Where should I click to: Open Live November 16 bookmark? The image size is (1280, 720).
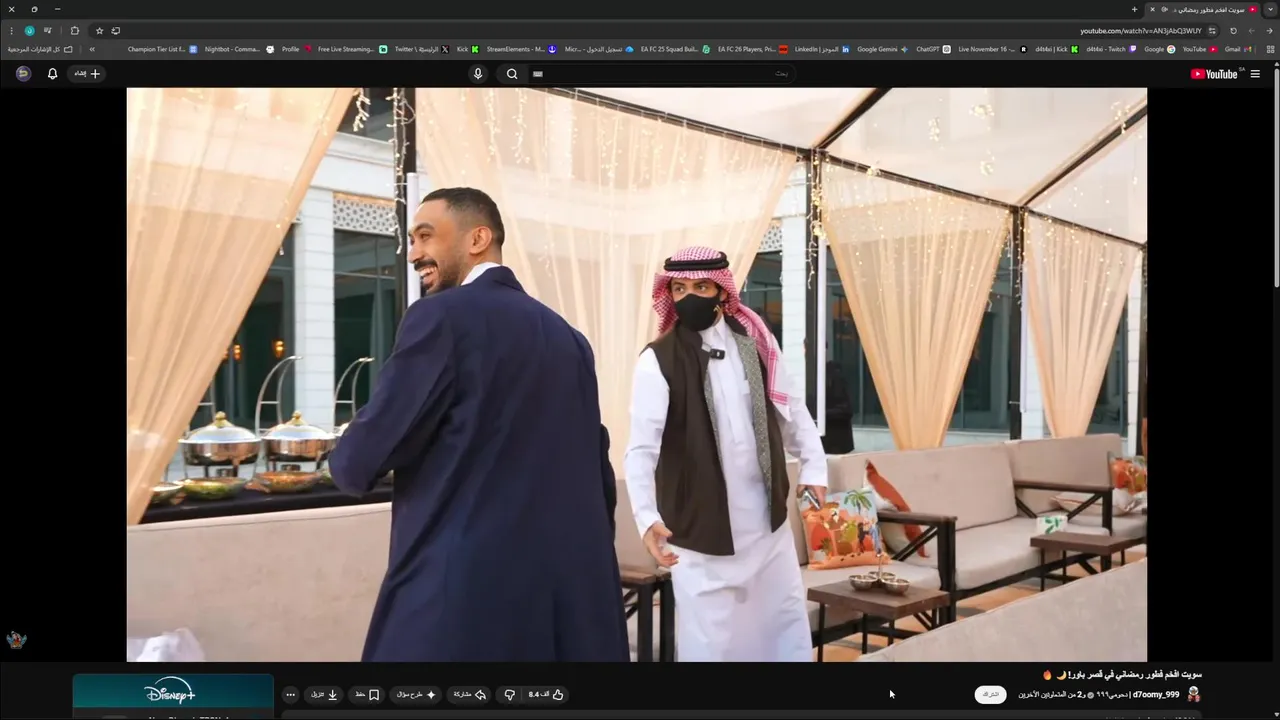click(992, 49)
